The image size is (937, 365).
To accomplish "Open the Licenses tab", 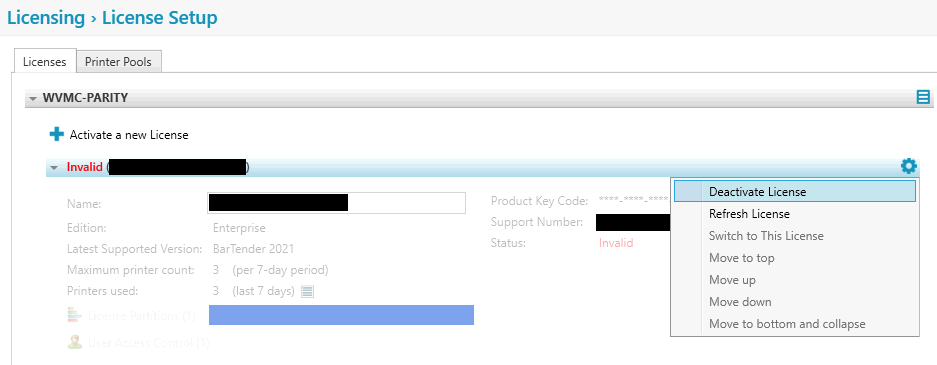I will 44,62.
